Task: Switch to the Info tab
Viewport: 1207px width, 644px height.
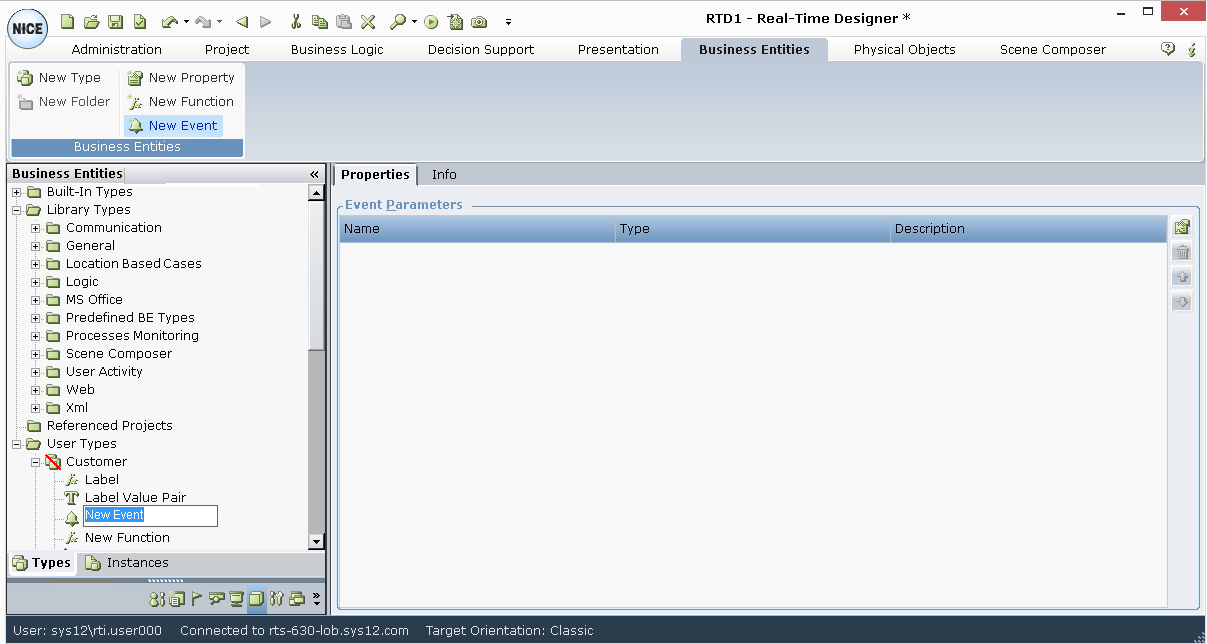Action: [x=444, y=175]
